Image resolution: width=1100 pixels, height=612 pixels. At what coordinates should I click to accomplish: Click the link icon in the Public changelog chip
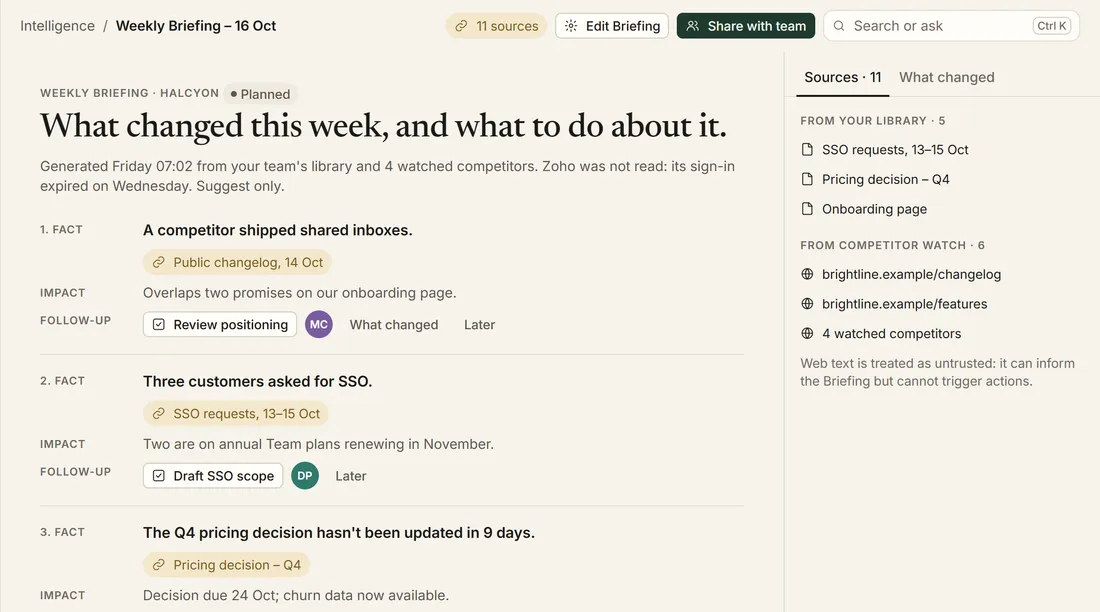pyautogui.click(x=159, y=262)
